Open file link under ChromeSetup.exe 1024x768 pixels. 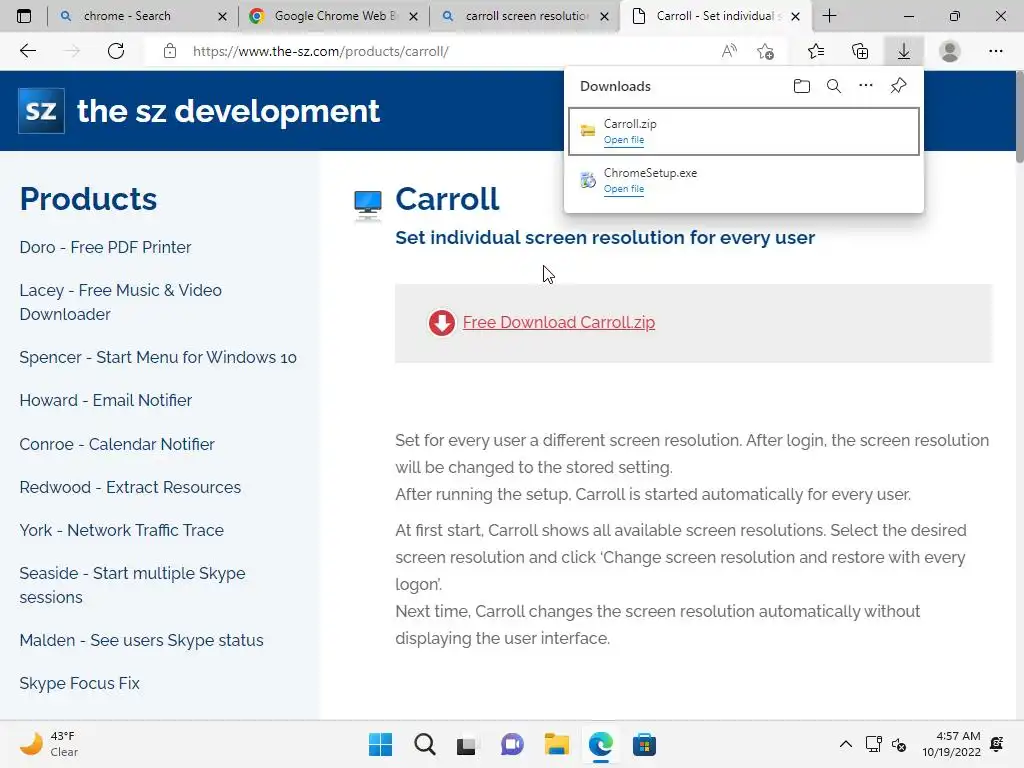coord(624,189)
